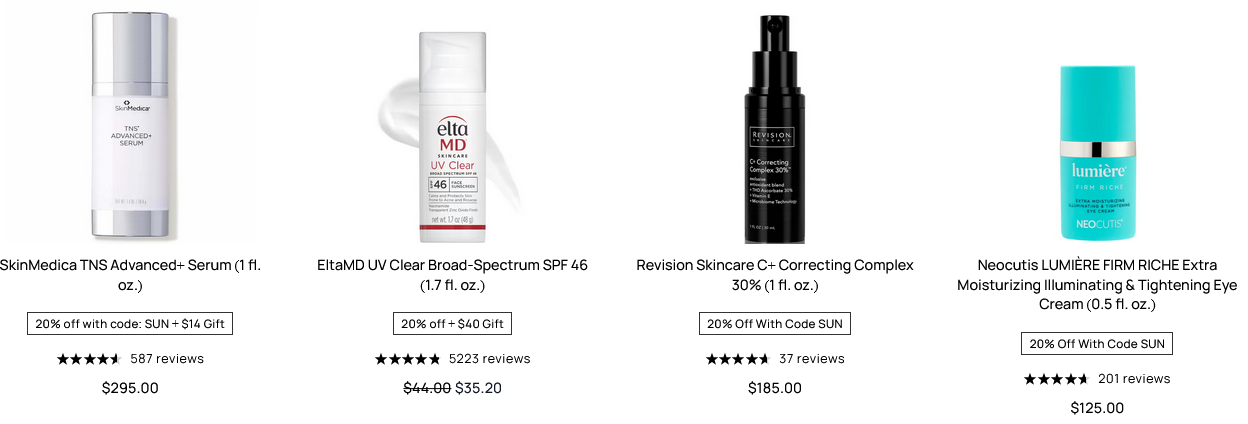View the 201 reviews for Neocutis

click(1134, 379)
